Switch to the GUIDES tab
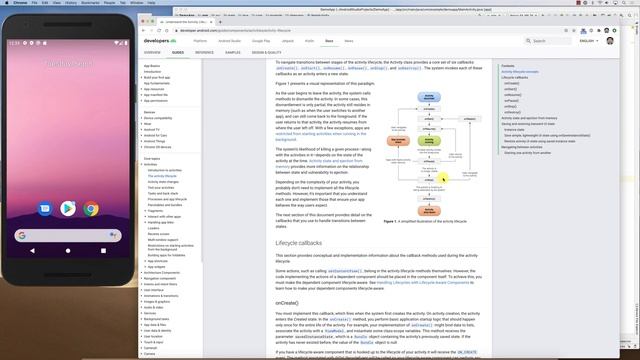This screenshot has height=360, width=640. (178, 53)
